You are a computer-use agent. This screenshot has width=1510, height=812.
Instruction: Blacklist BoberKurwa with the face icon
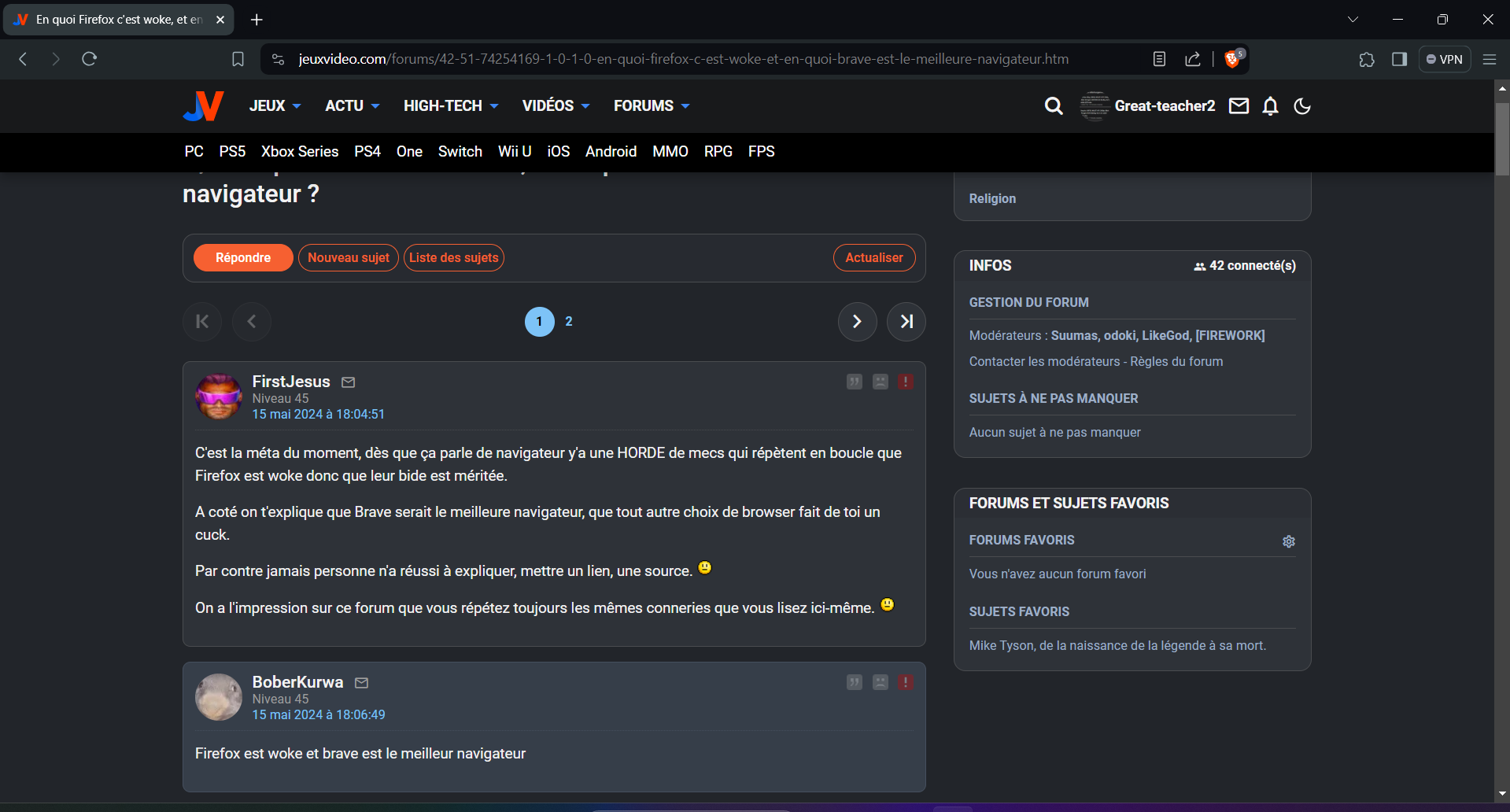point(881,682)
